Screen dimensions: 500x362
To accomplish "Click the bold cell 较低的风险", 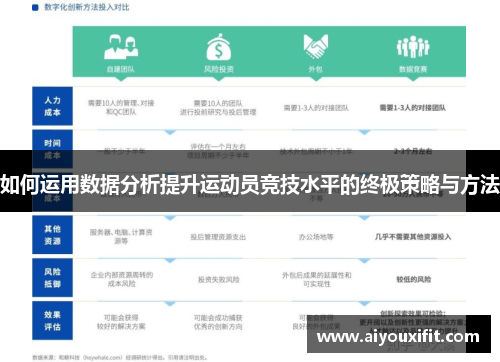I will [413, 279].
